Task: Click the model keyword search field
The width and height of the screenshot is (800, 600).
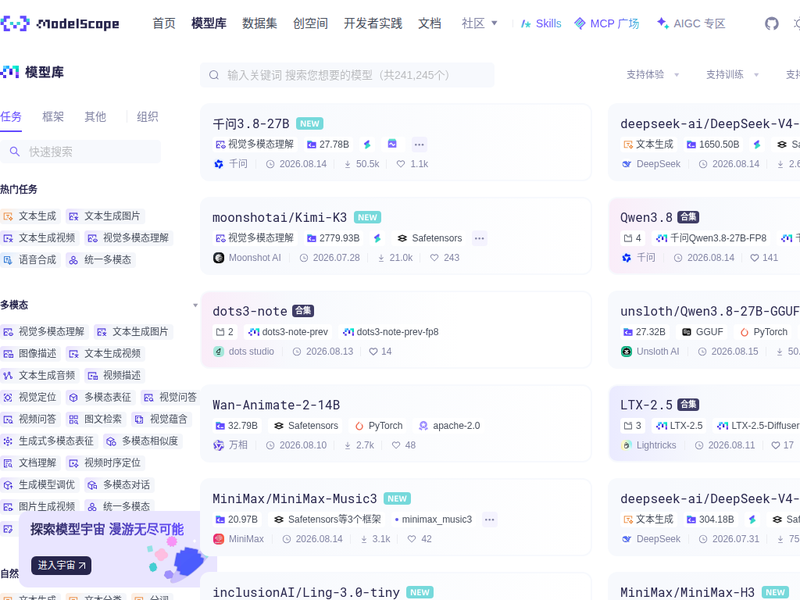Action: [x=347, y=75]
